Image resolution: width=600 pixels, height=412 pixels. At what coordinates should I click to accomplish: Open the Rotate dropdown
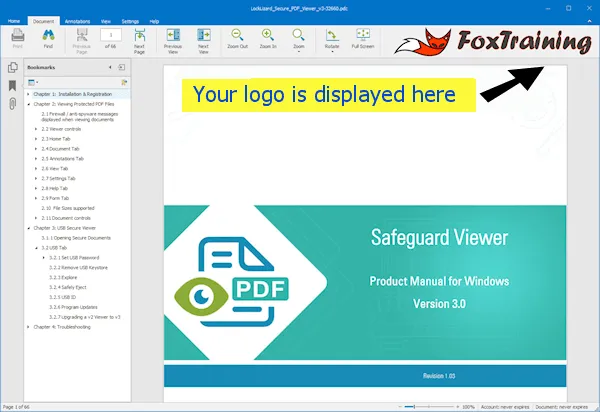(332, 40)
